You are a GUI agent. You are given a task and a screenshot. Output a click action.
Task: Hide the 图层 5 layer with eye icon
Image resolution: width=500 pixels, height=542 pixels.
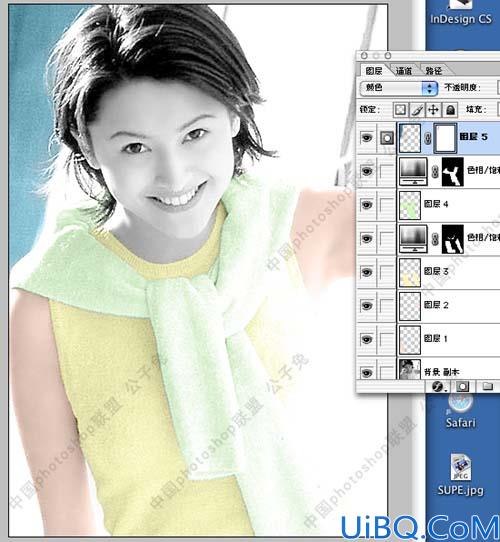coord(367,138)
